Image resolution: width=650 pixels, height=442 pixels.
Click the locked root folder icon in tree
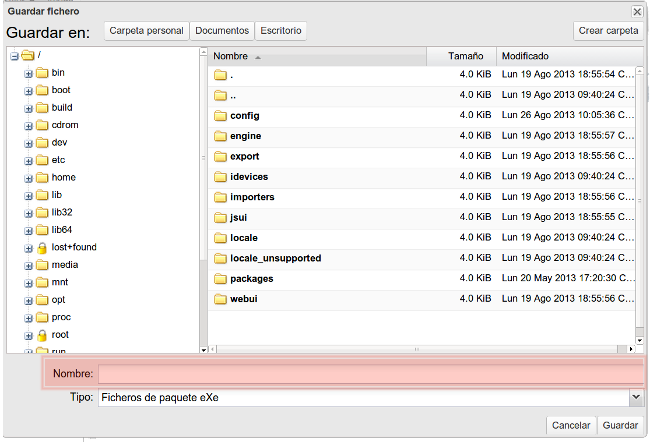42,335
